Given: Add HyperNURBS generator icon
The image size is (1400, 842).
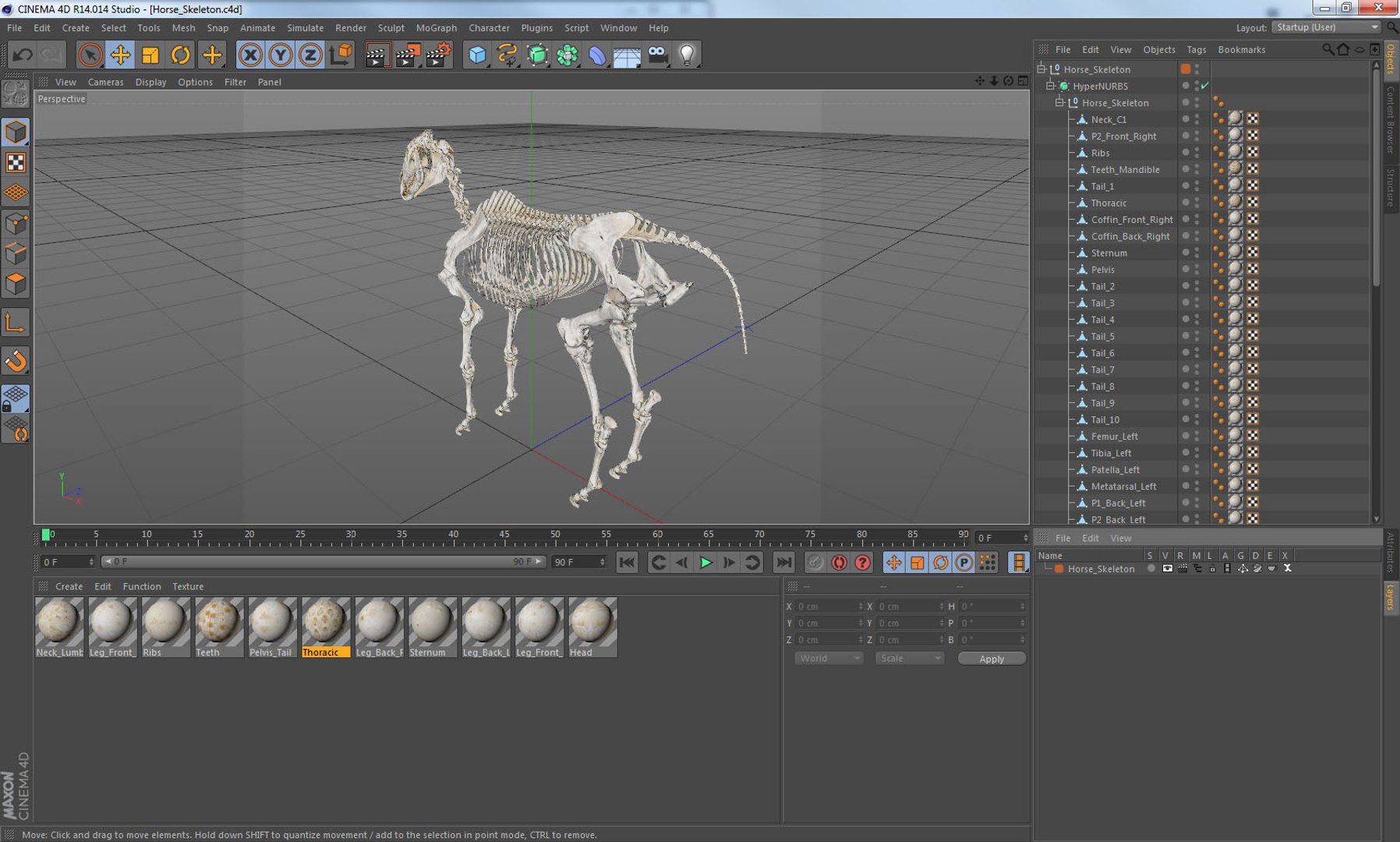Looking at the screenshot, I should (x=537, y=55).
